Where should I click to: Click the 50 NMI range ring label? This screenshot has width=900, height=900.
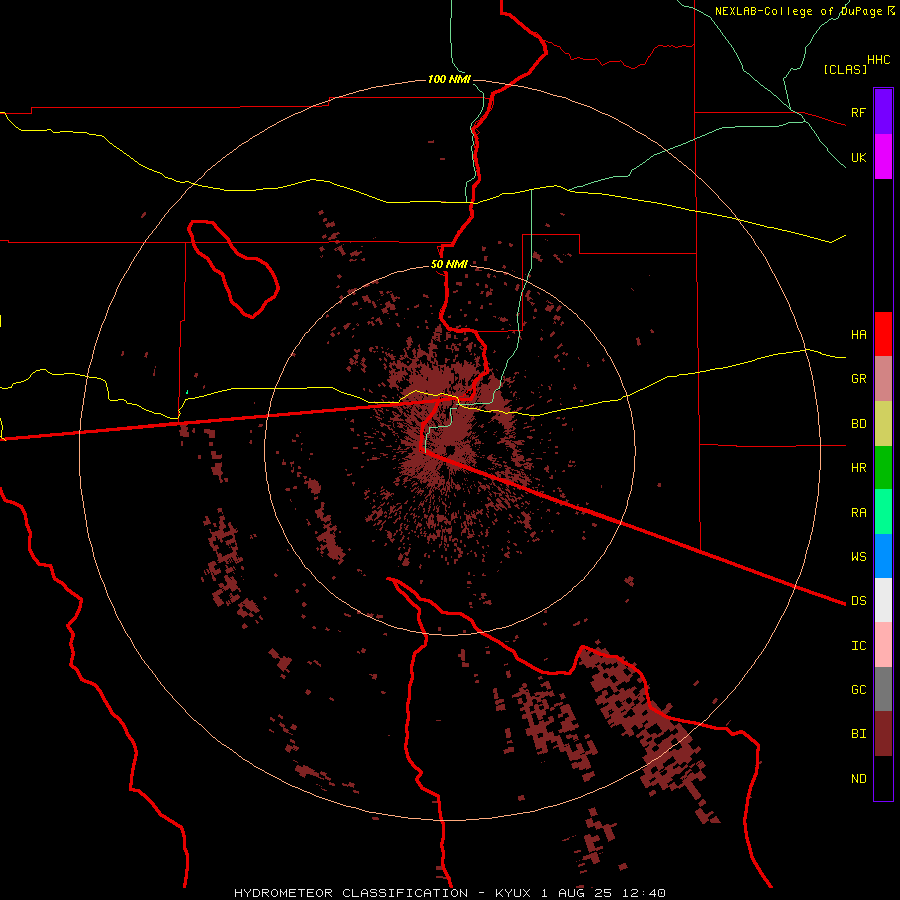click(x=449, y=264)
